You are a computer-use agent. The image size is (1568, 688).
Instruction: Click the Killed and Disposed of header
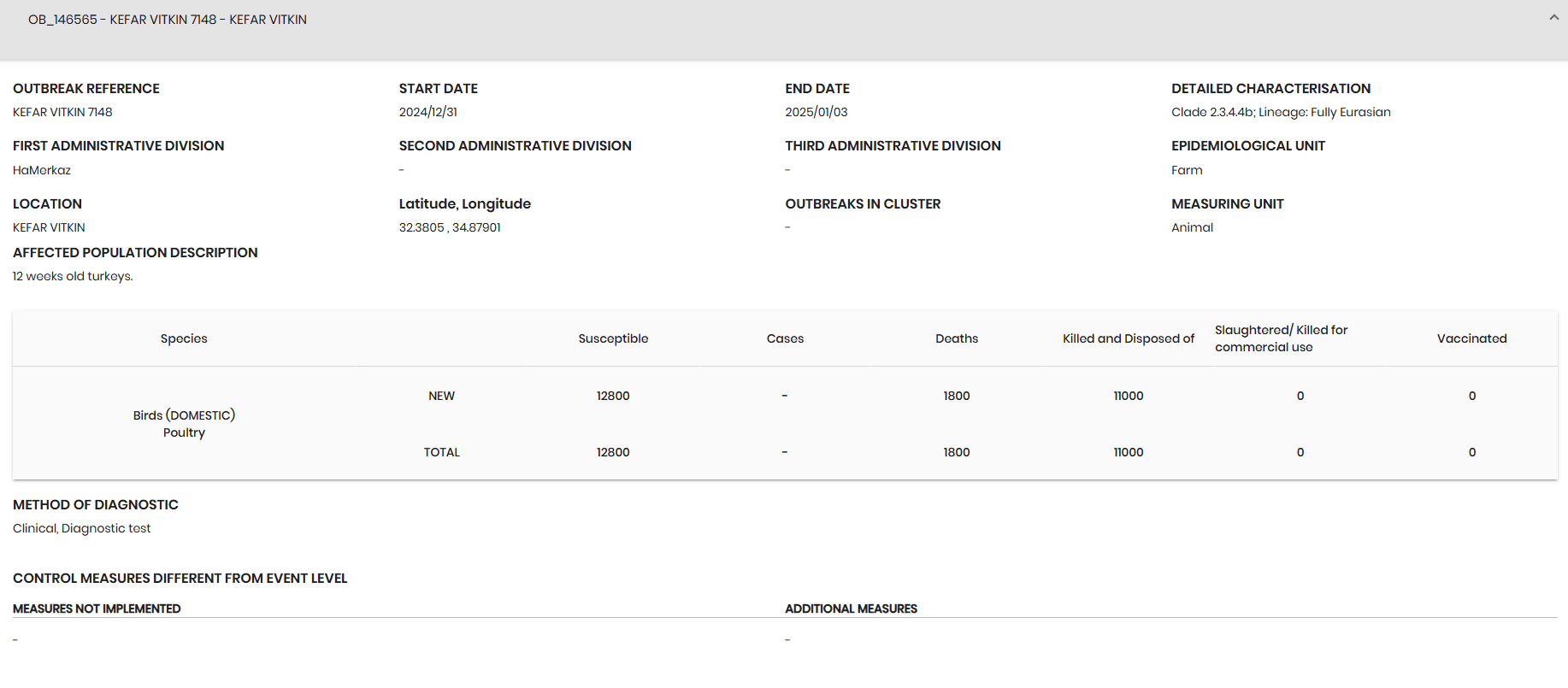pos(1129,338)
